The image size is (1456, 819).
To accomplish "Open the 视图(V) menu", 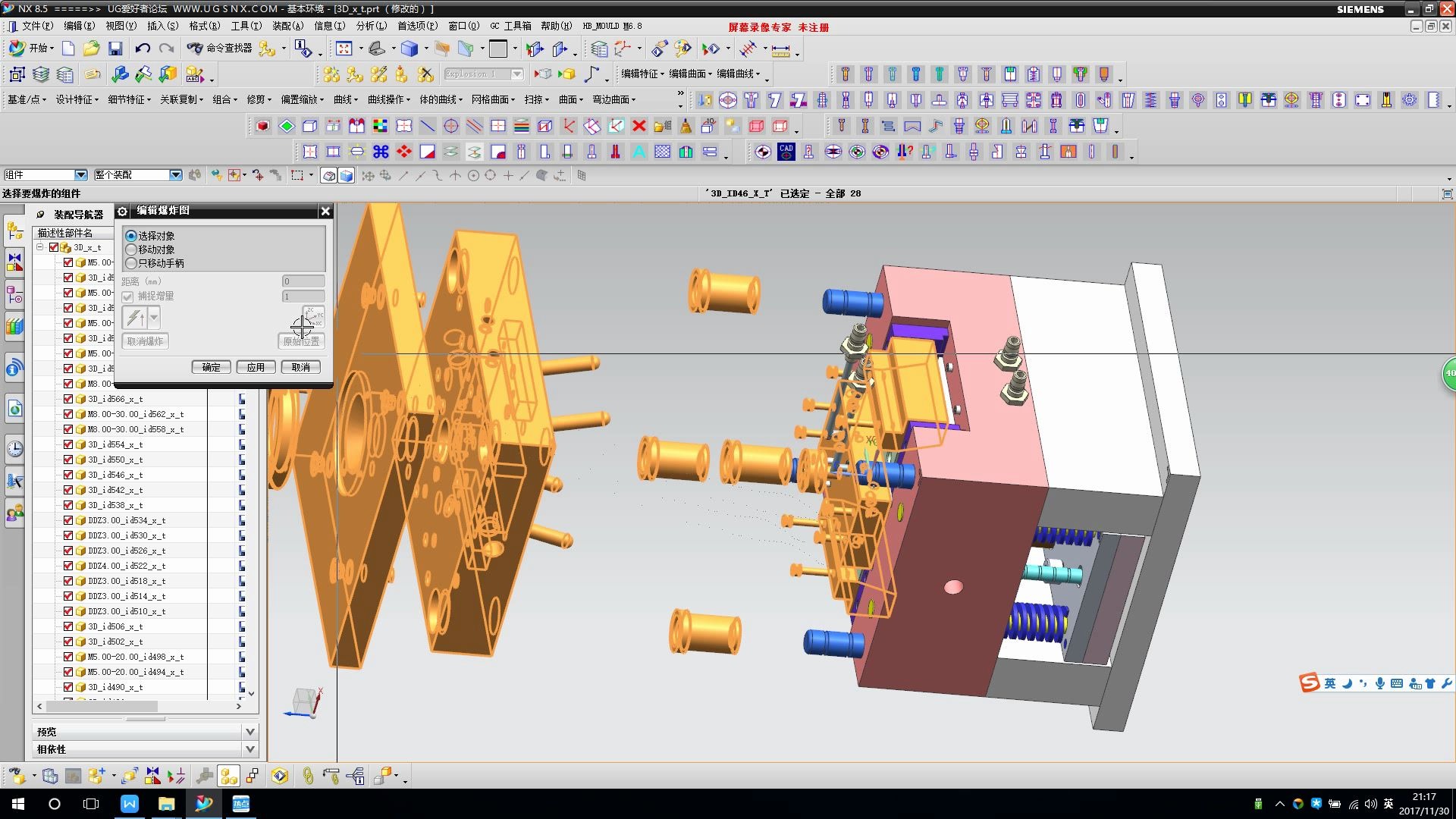I will 121,26.
